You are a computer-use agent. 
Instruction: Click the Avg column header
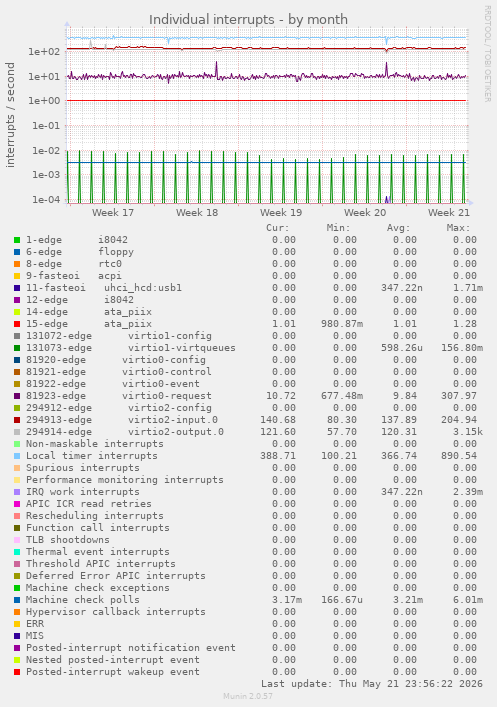click(399, 228)
